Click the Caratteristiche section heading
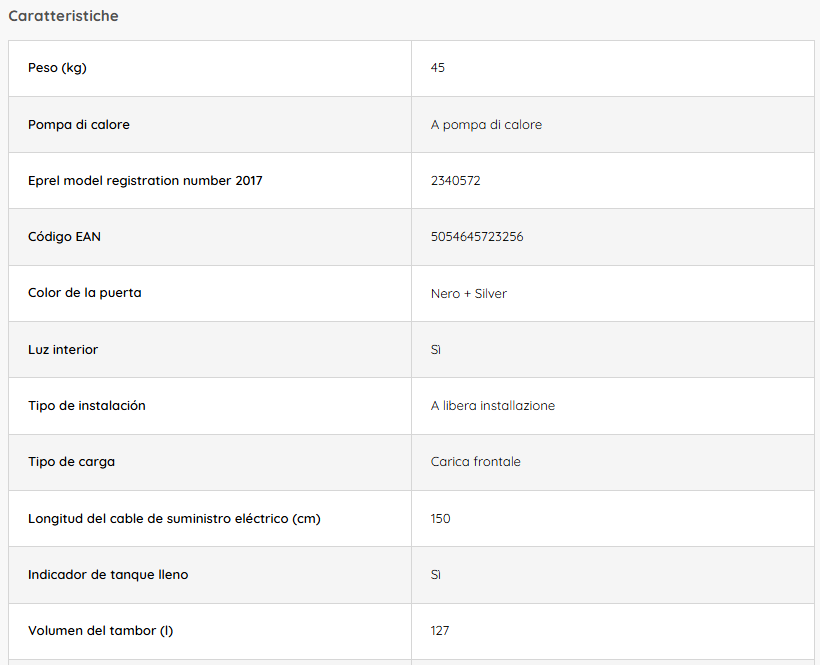This screenshot has width=820, height=665. click(x=63, y=16)
